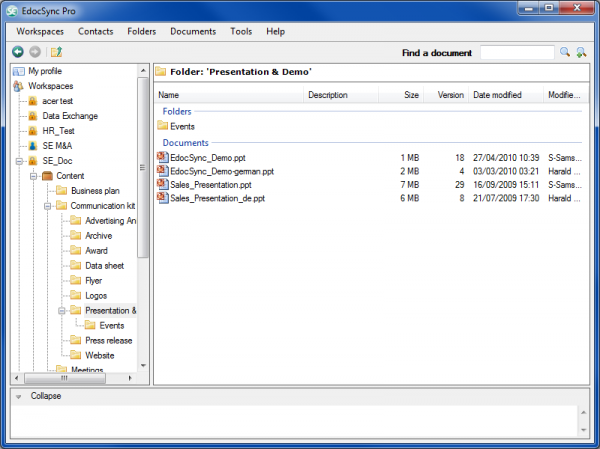Collapse the Presentation & Demo folder node
The height and width of the screenshot is (449, 600).
(62, 311)
